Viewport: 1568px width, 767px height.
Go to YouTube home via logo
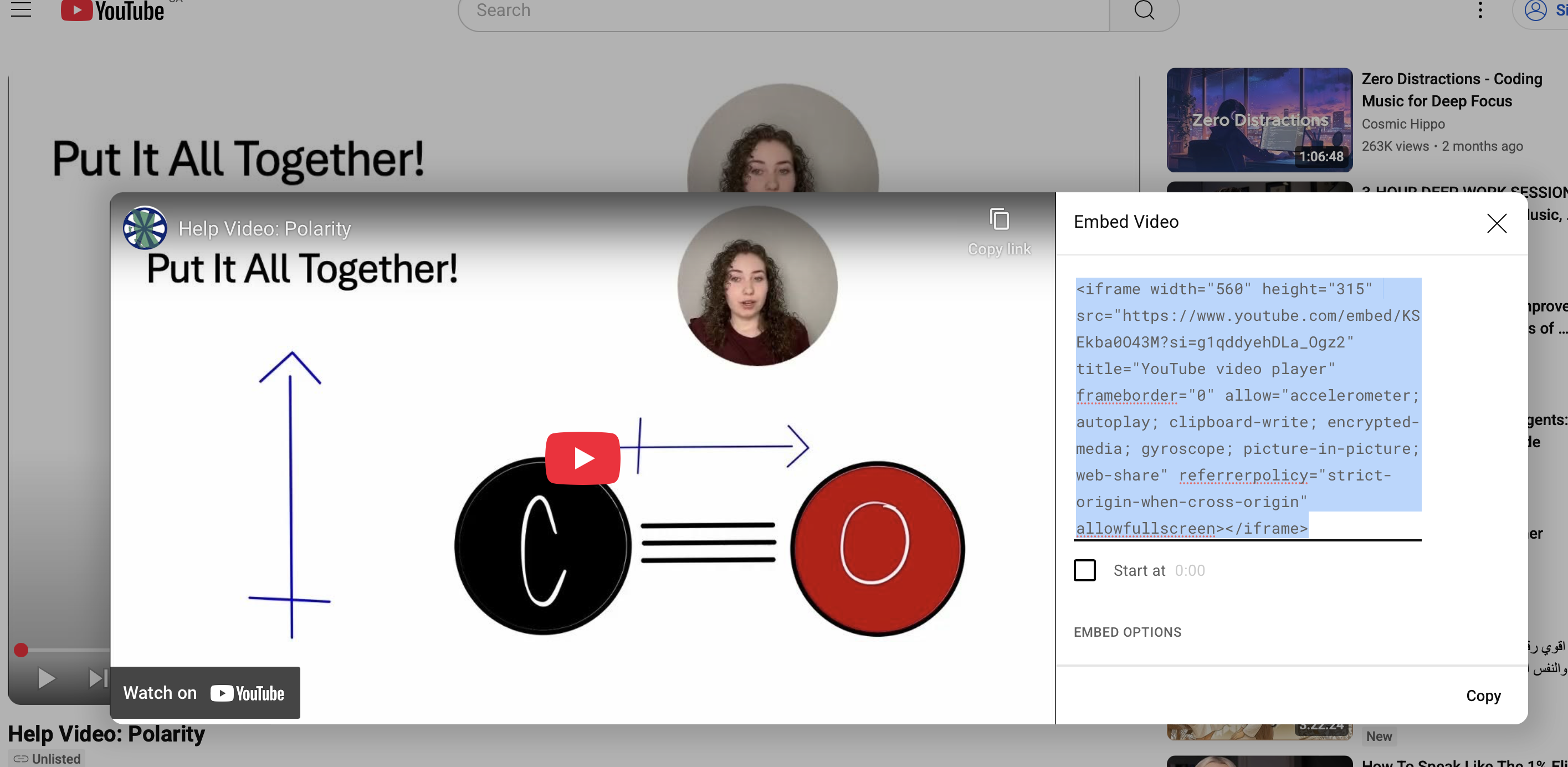[112, 11]
